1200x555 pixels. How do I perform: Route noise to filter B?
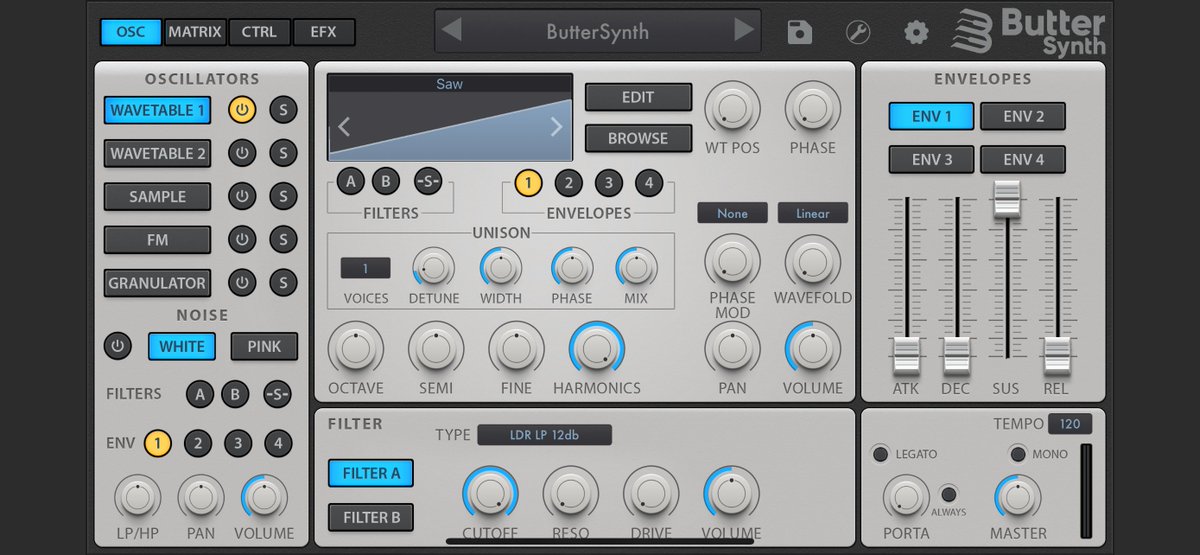tap(235, 394)
